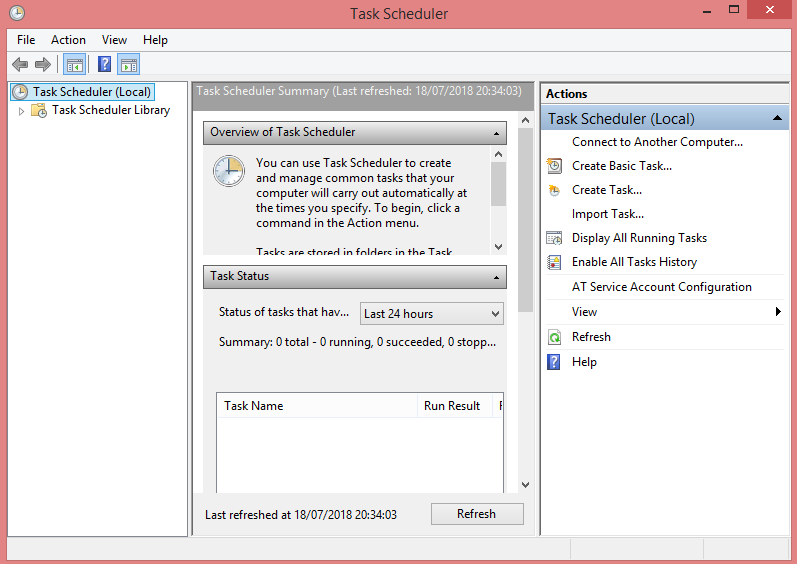797x564 pixels.
Task: Maximize the Task Scheduler window
Action: (733, 10)
